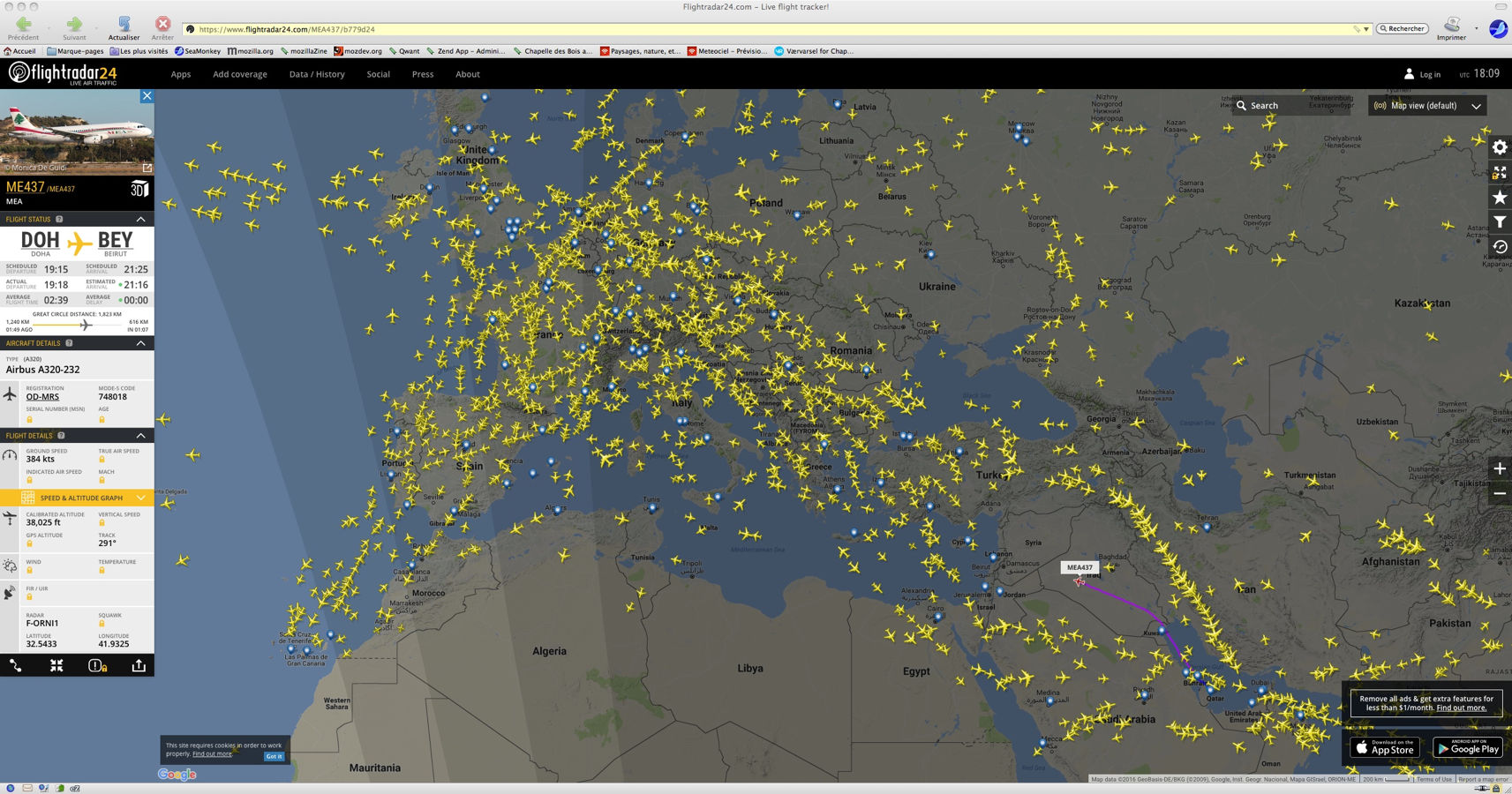The image size is (1512, 794).
Task: Expand the Speed & Altitude Graph
Action: (x=77, y=498)
